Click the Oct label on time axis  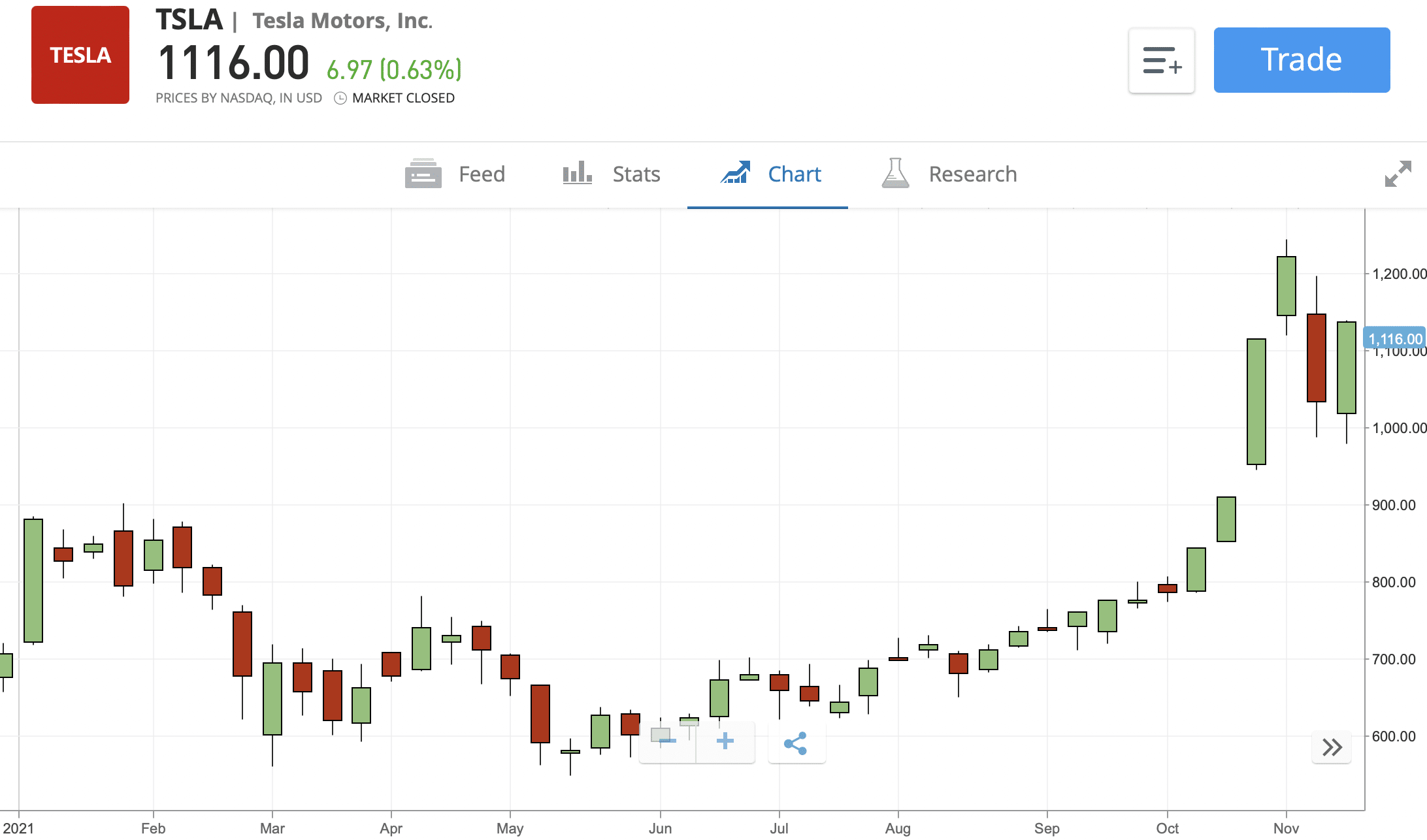click(1167, 828)
